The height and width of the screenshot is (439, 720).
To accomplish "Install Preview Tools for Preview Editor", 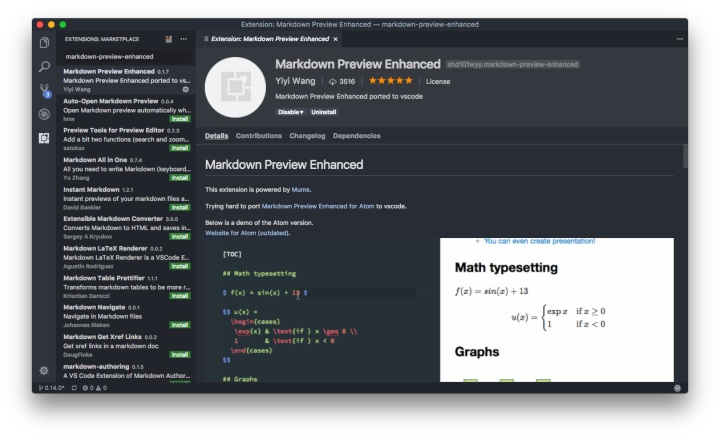I will [180, 148].
